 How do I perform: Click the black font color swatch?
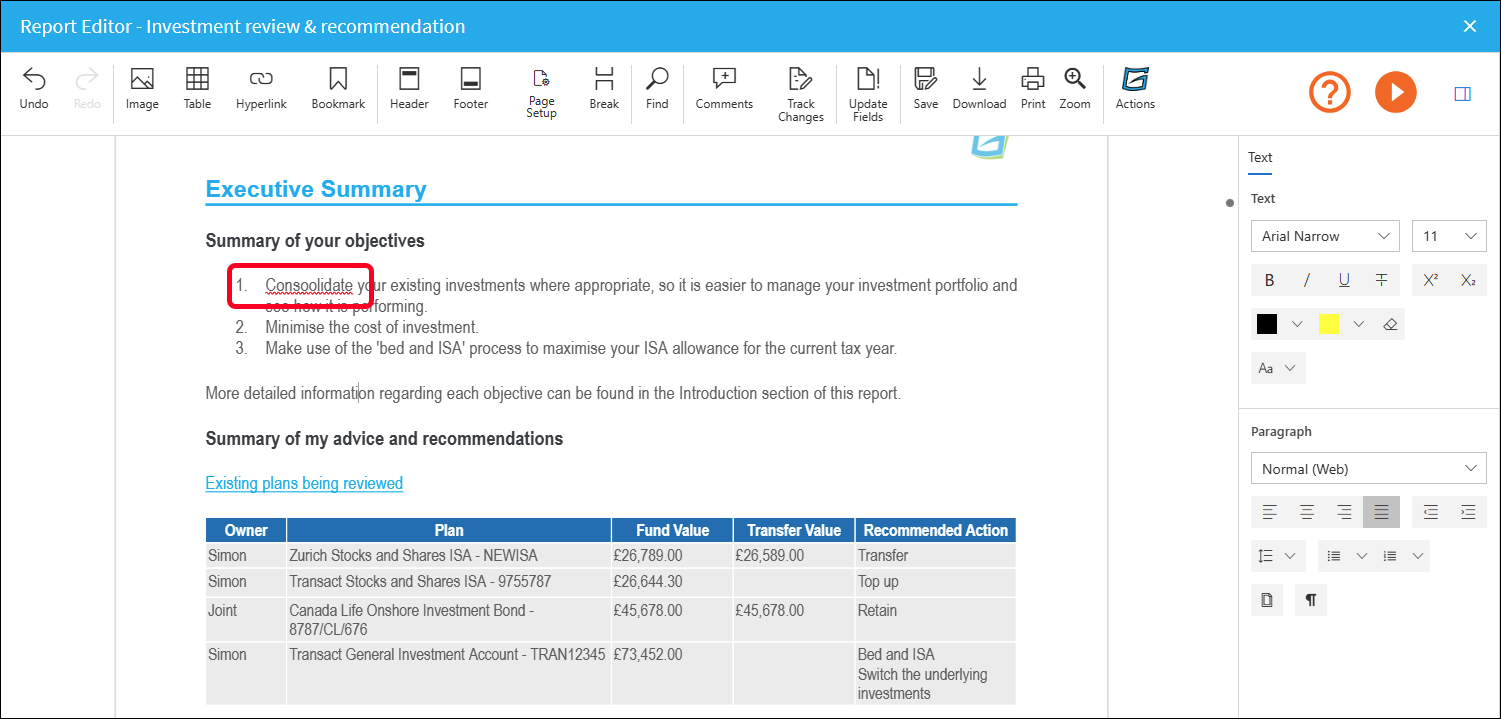pyautogui.click(x=1267, y=324)
